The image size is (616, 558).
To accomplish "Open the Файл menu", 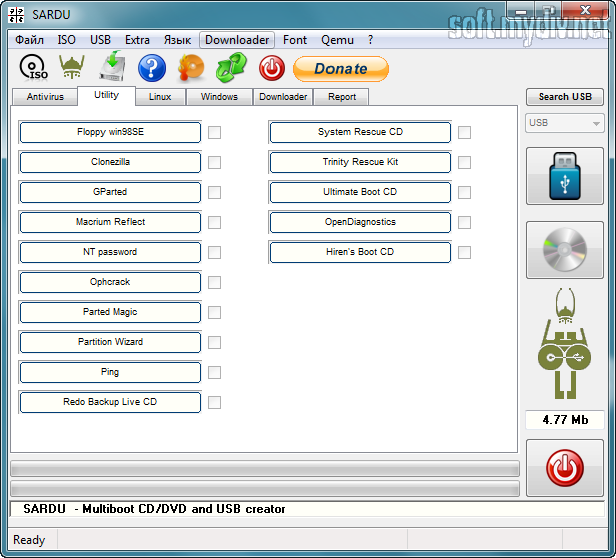I will tap(29, 40).
